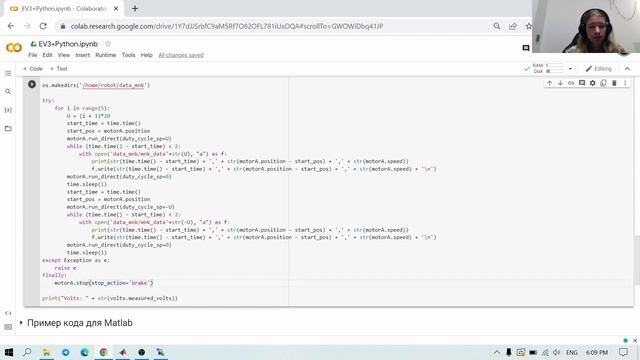Open notebook comments from header
This screenshot has height=360, width=640.
[526, 48]
